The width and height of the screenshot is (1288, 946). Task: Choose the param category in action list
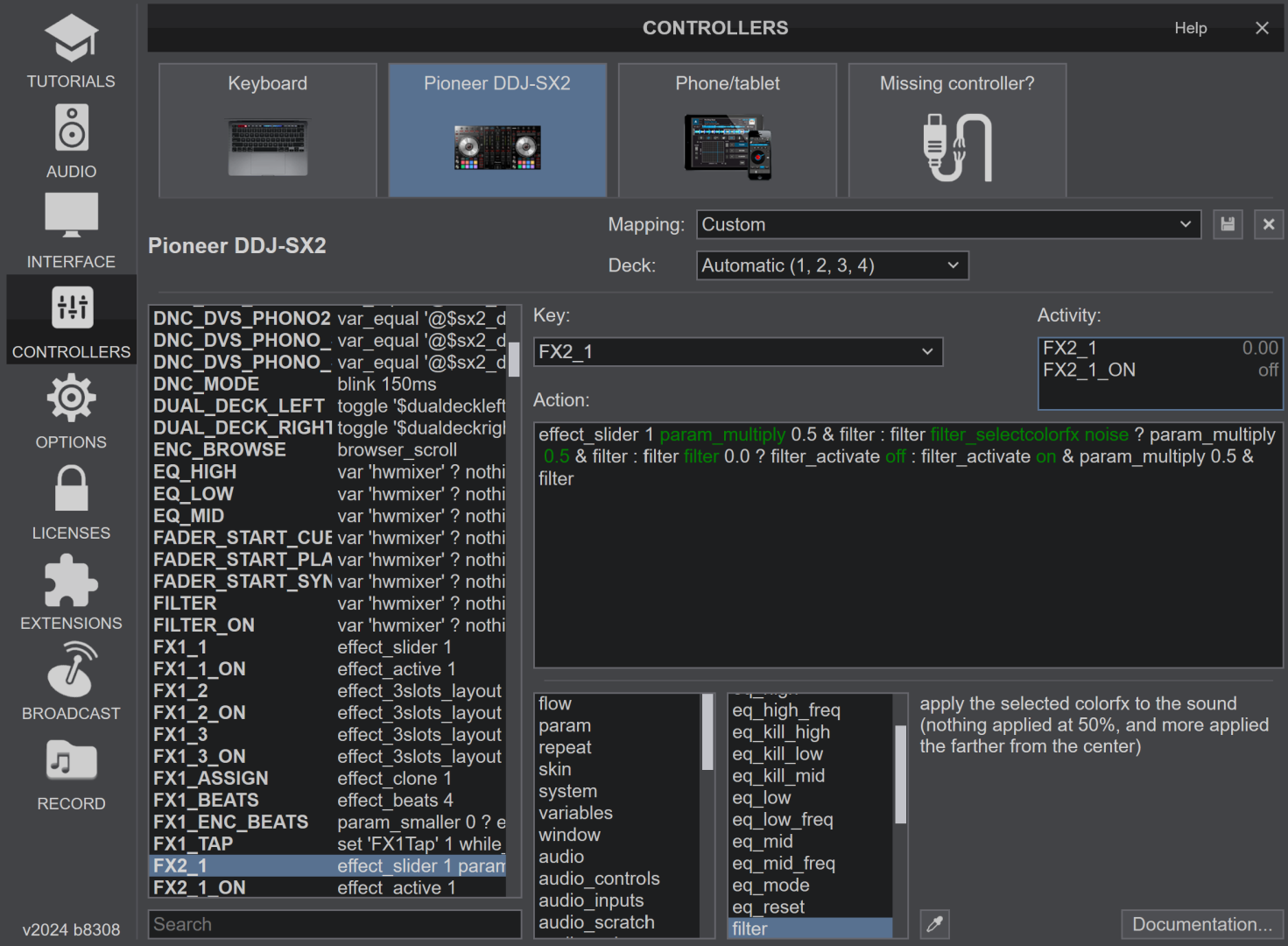click(x=618, y=725)
